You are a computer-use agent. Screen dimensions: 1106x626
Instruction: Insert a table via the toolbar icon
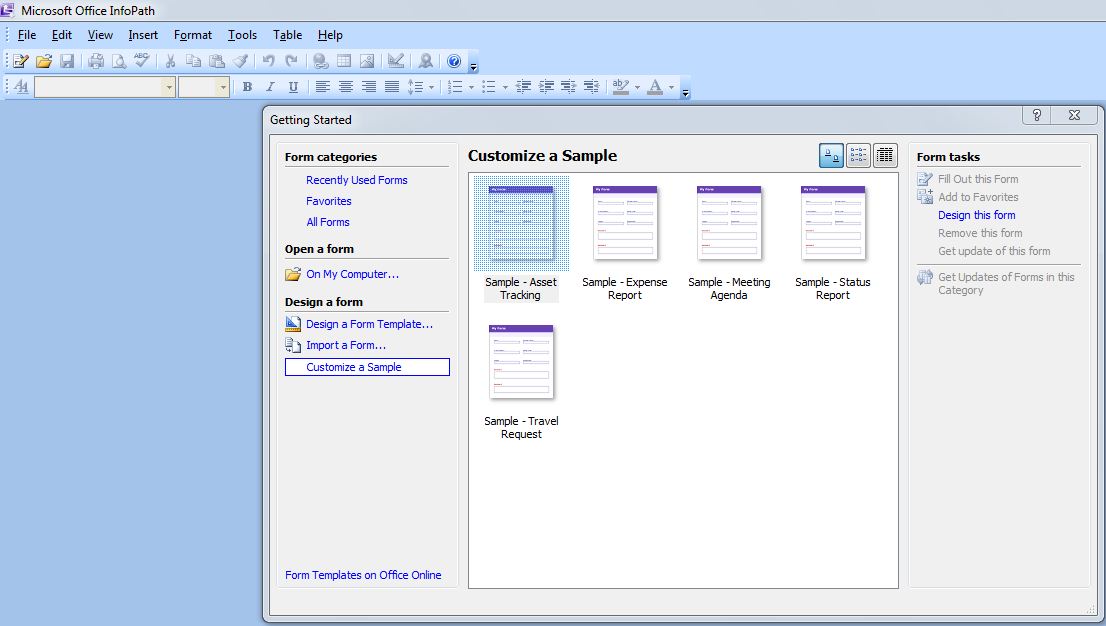coord(343,60)
